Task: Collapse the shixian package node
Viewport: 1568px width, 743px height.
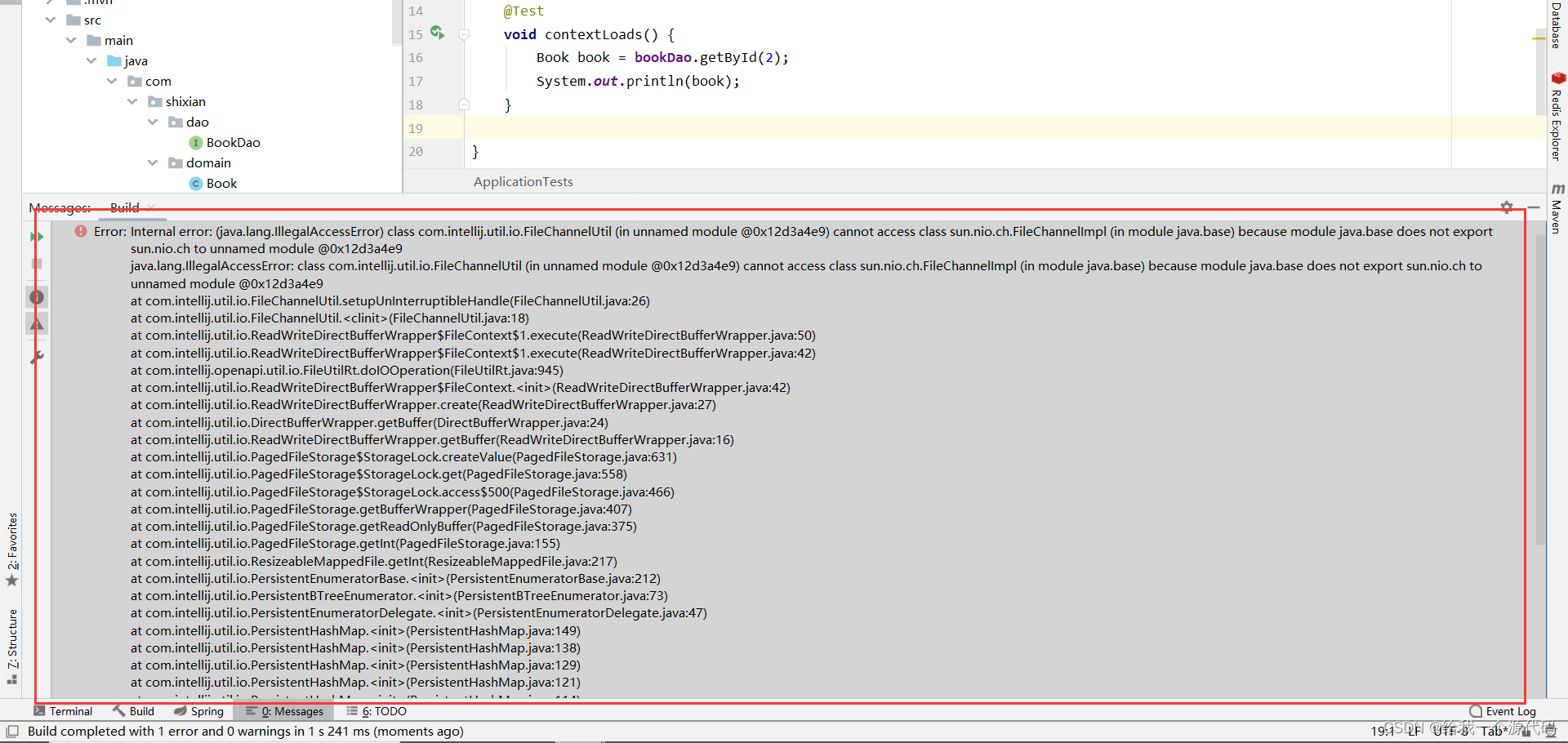Action: click(x=132, y=101)
